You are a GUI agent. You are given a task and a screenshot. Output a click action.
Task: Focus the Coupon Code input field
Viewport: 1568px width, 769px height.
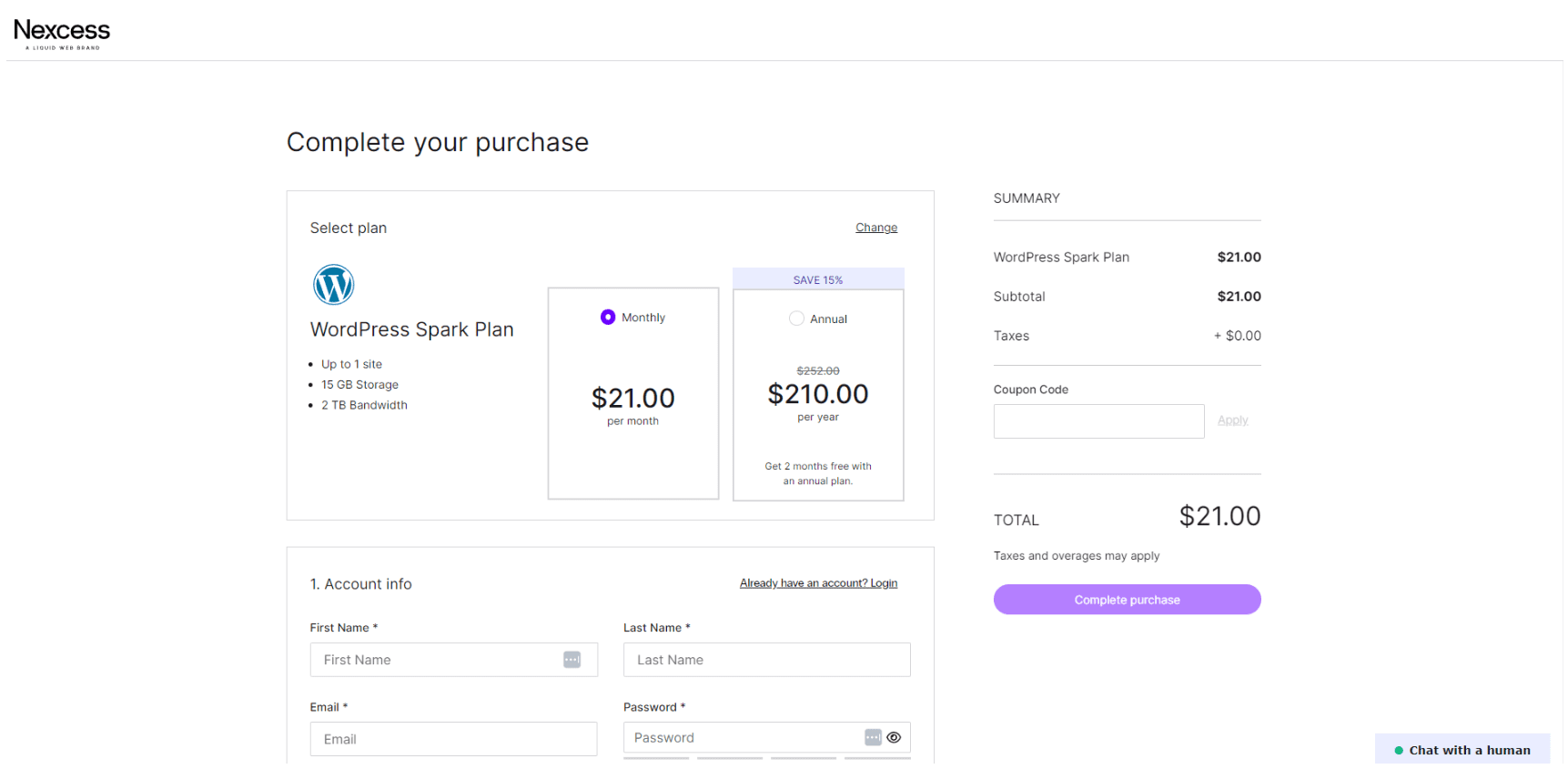click(1099, 421)
